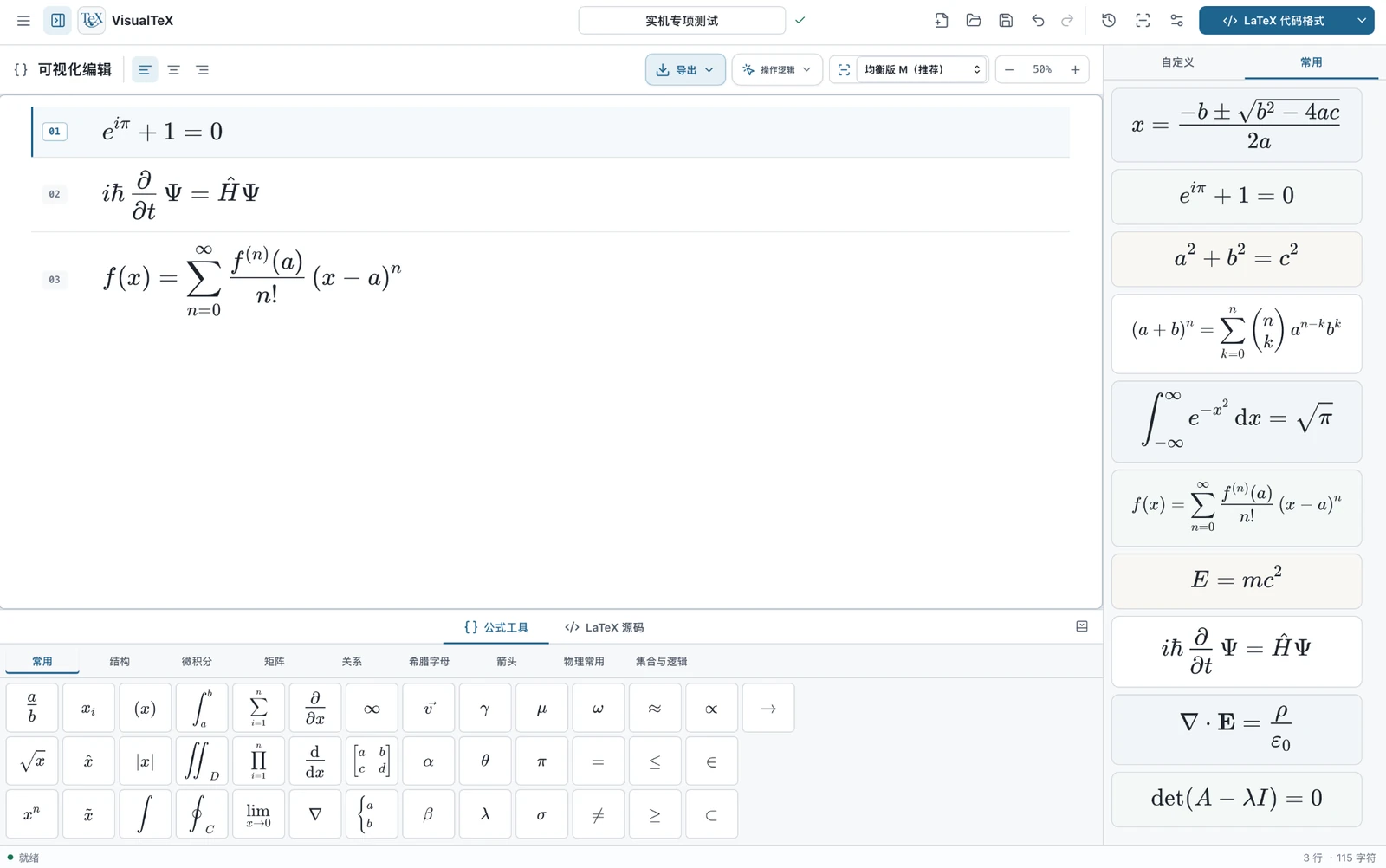1386x868 pixels.
Task: Switch to the LaTeX 源码 tab
Action: [x=604, y=627]
